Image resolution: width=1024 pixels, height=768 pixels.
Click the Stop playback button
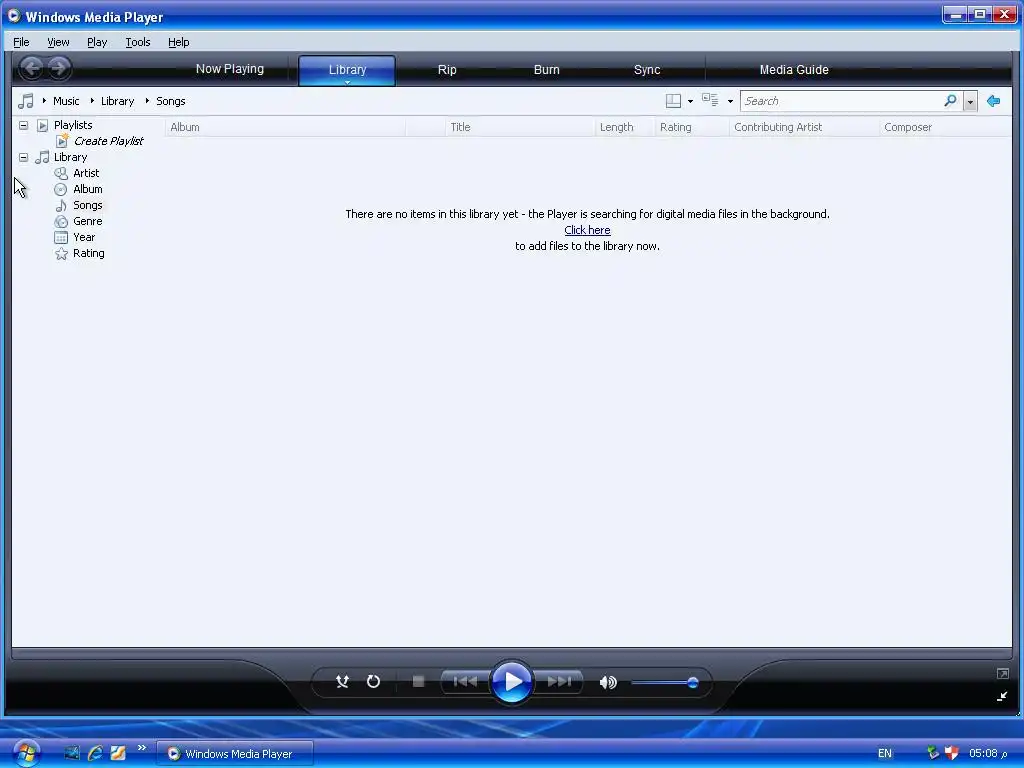[x=419, y=682]
